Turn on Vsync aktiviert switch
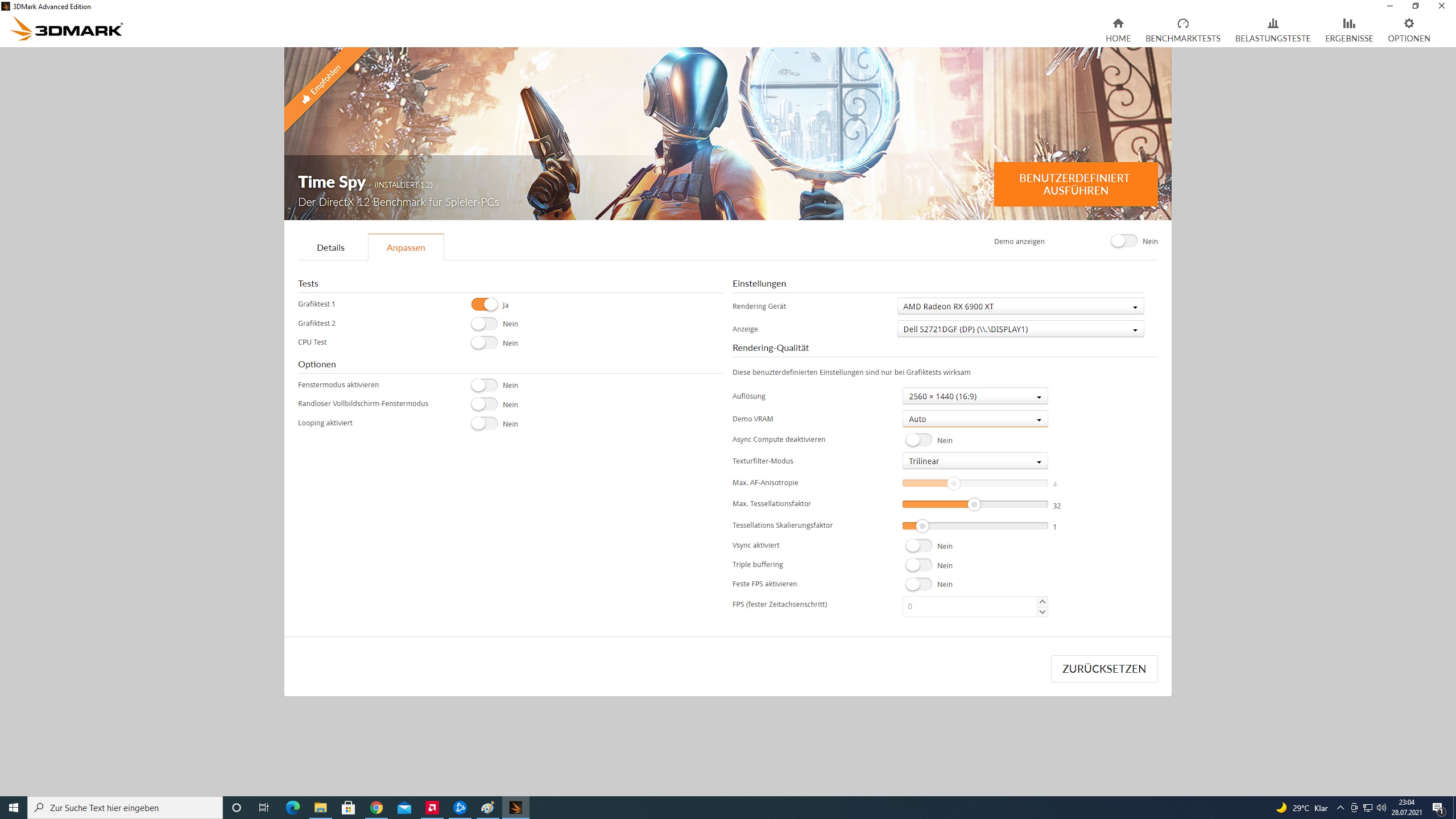1456x819 pixels. pos(919,546)
